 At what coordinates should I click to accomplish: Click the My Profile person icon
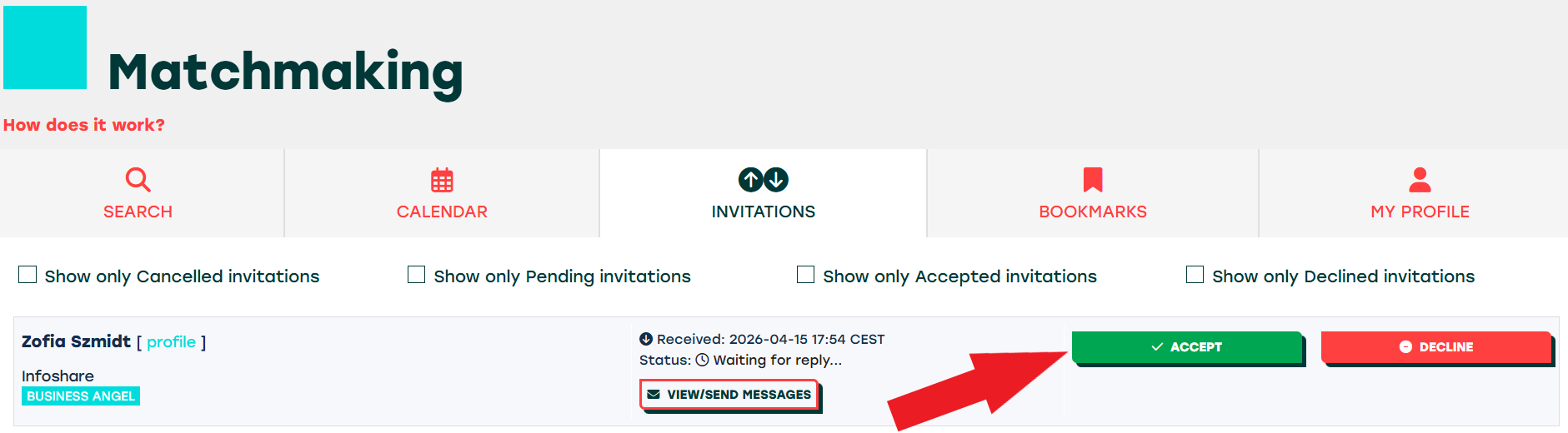(x=1420, y=179)
